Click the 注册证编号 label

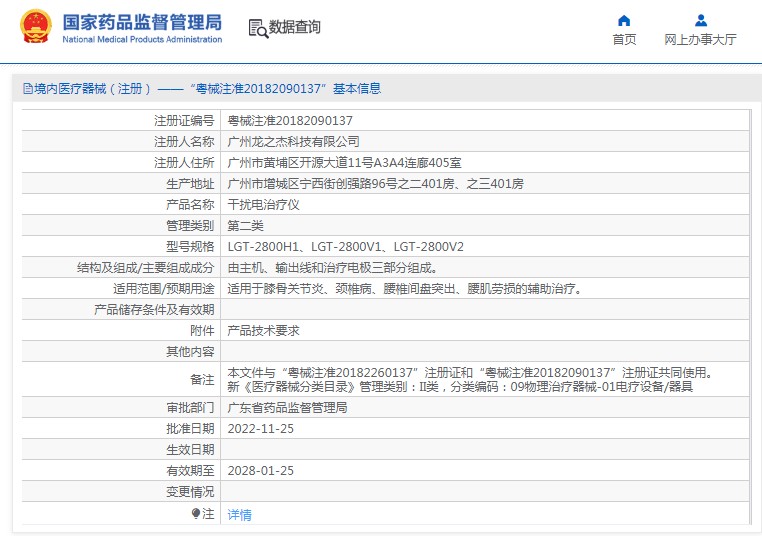point(184,121)
